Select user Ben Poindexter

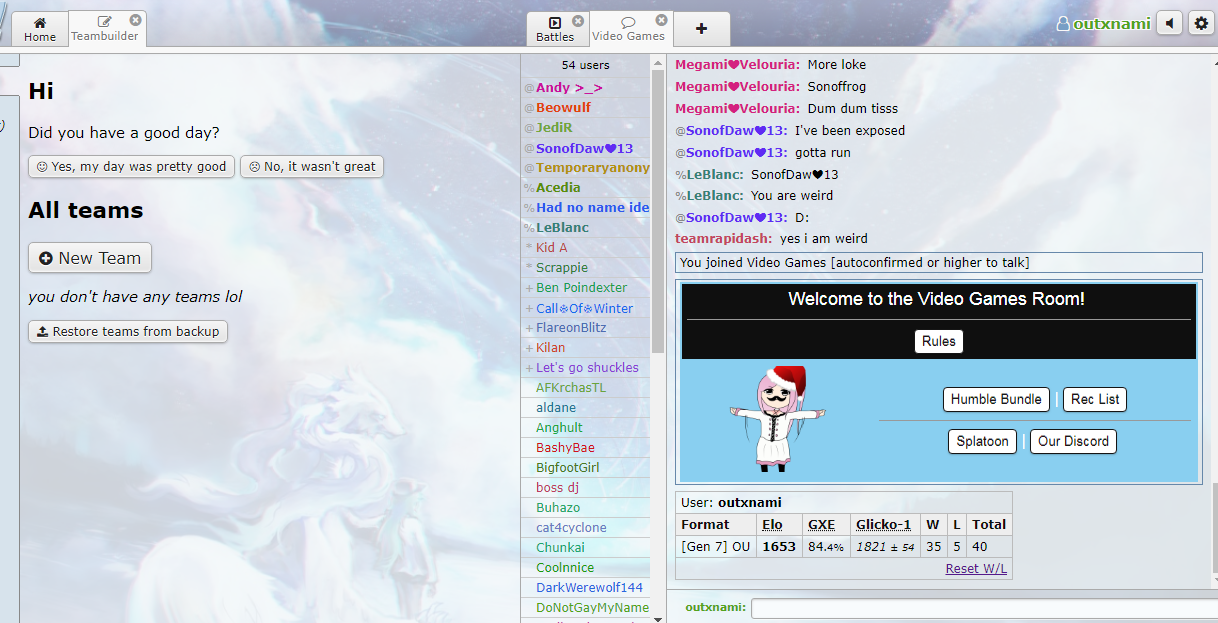point(586,288)
